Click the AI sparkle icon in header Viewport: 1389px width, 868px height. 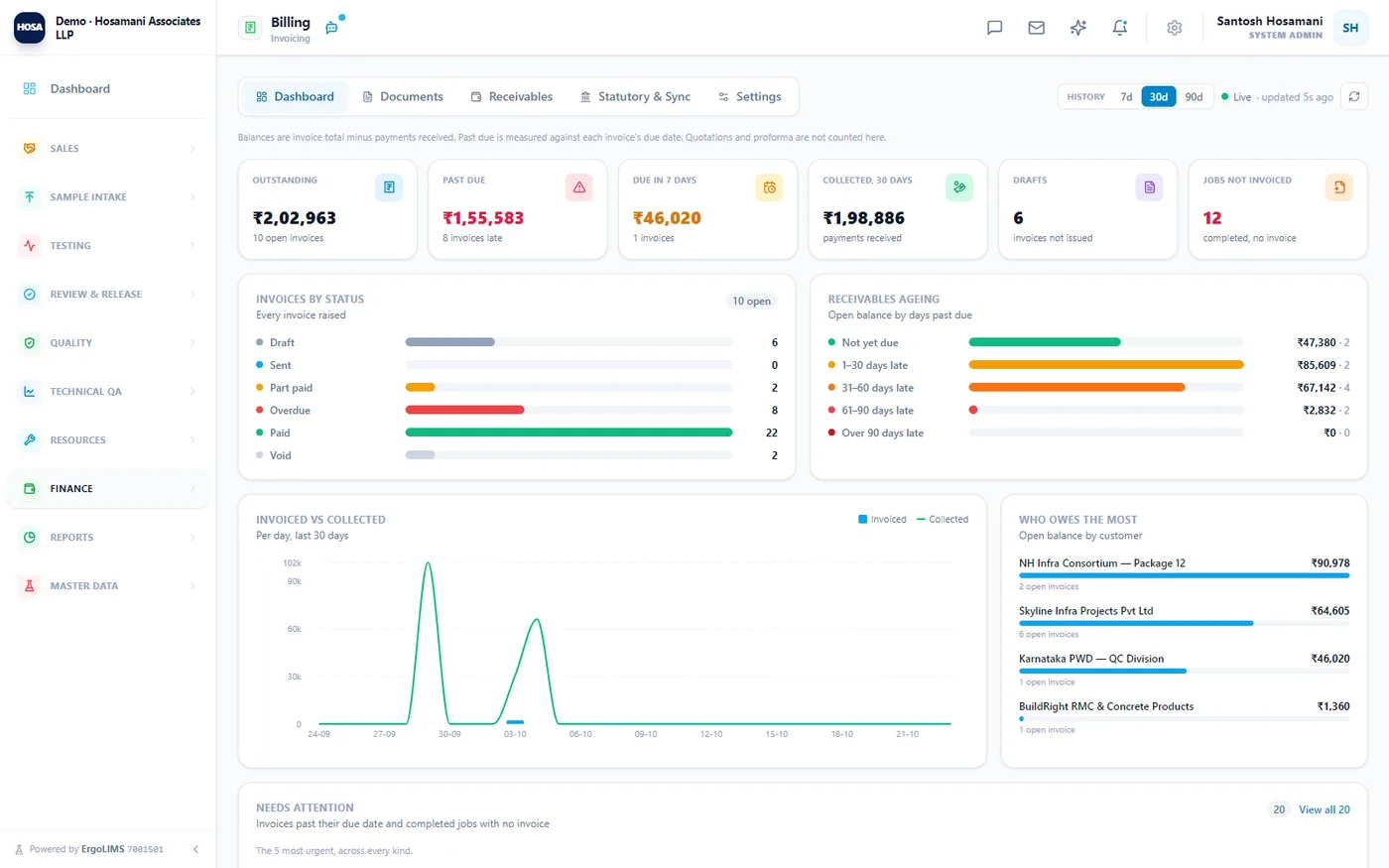1077,28
